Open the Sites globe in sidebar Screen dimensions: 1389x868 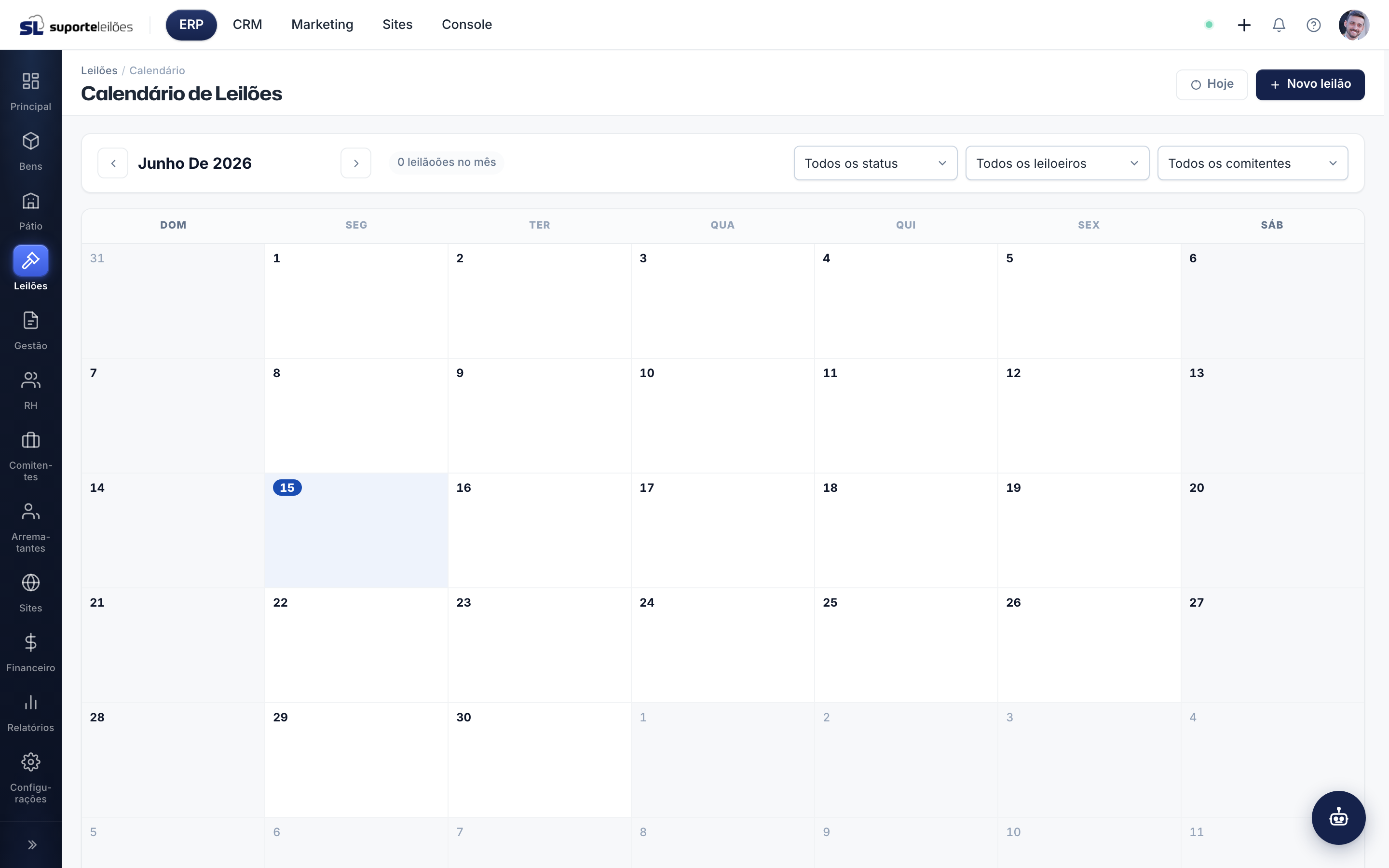(30, 593)
